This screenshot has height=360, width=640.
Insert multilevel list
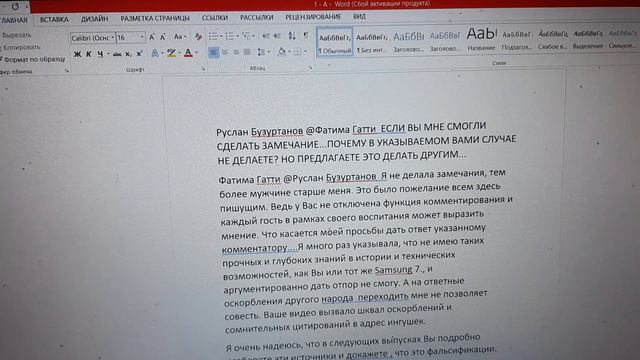click(246, 36)
